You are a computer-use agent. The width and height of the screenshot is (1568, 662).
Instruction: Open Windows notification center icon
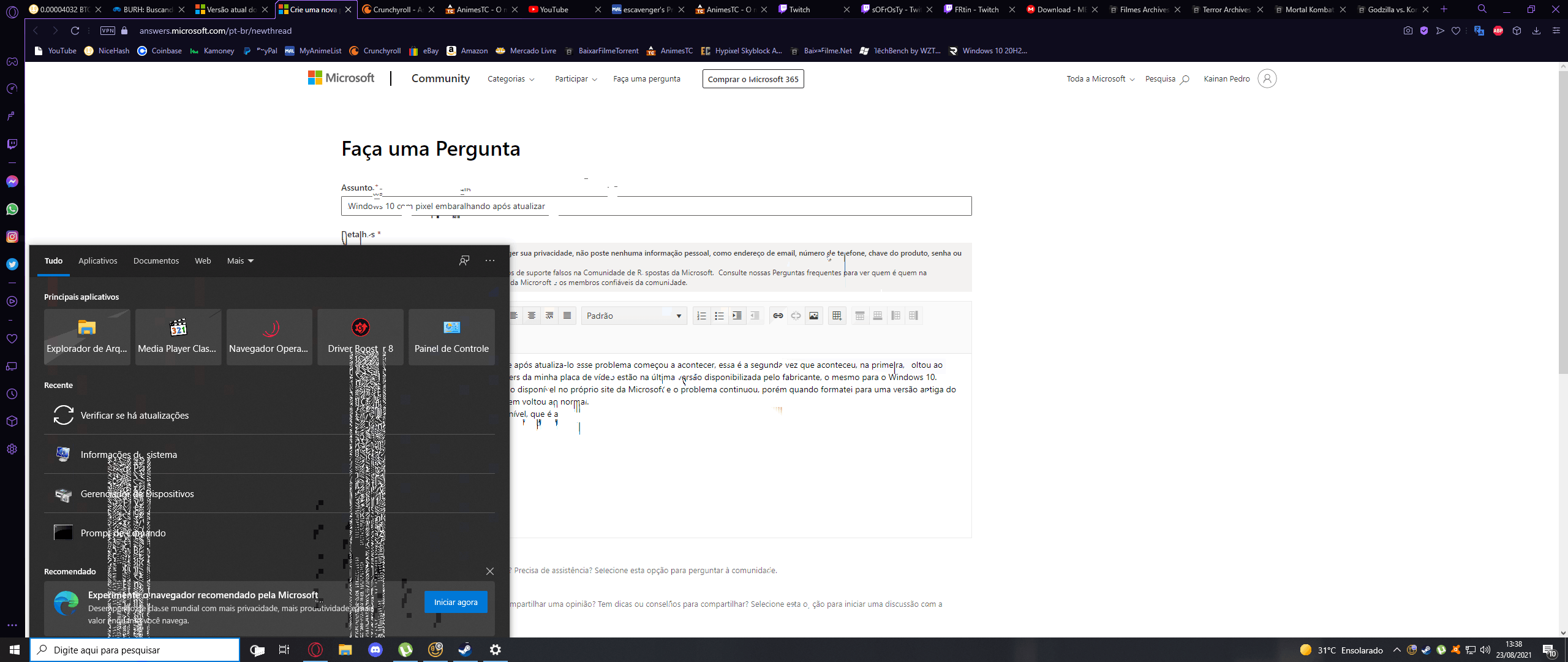click(x=1549, y=650)
